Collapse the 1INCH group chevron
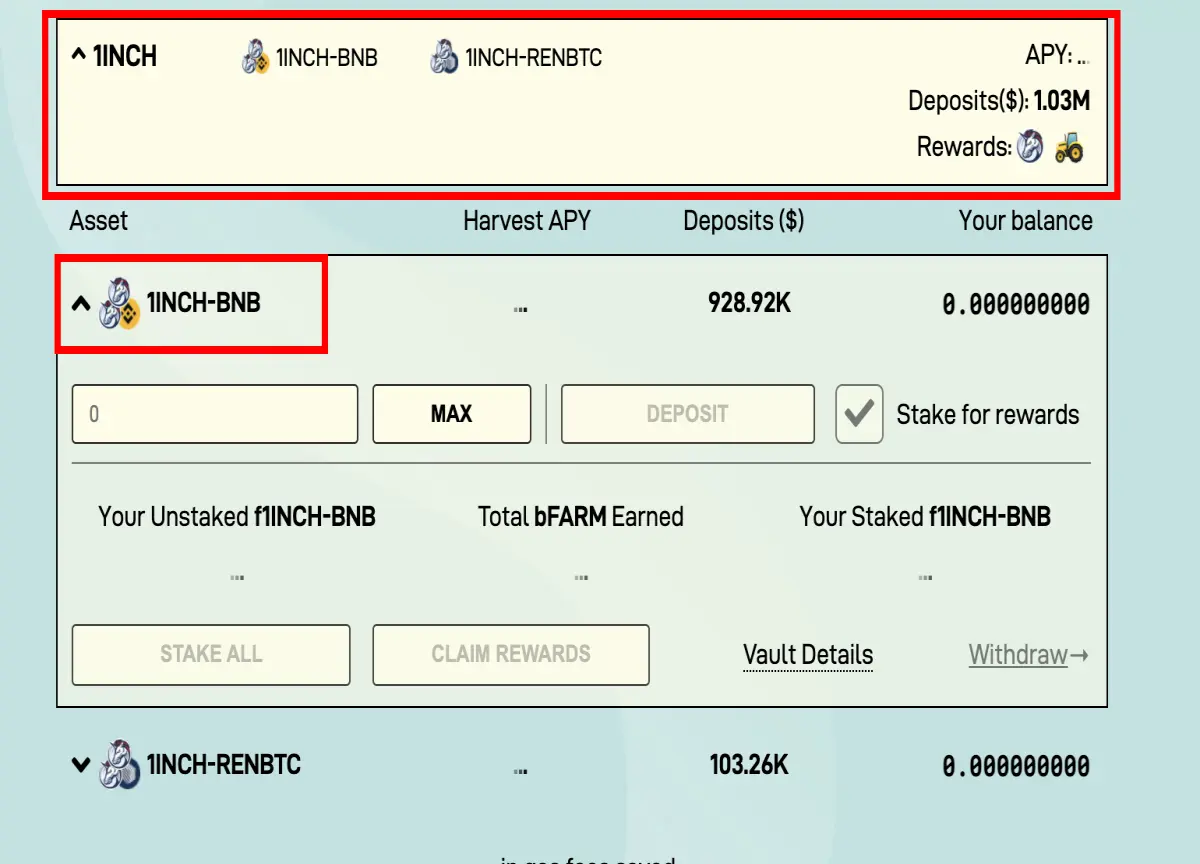Screen dimensions: 1200x864 (78, 56)
